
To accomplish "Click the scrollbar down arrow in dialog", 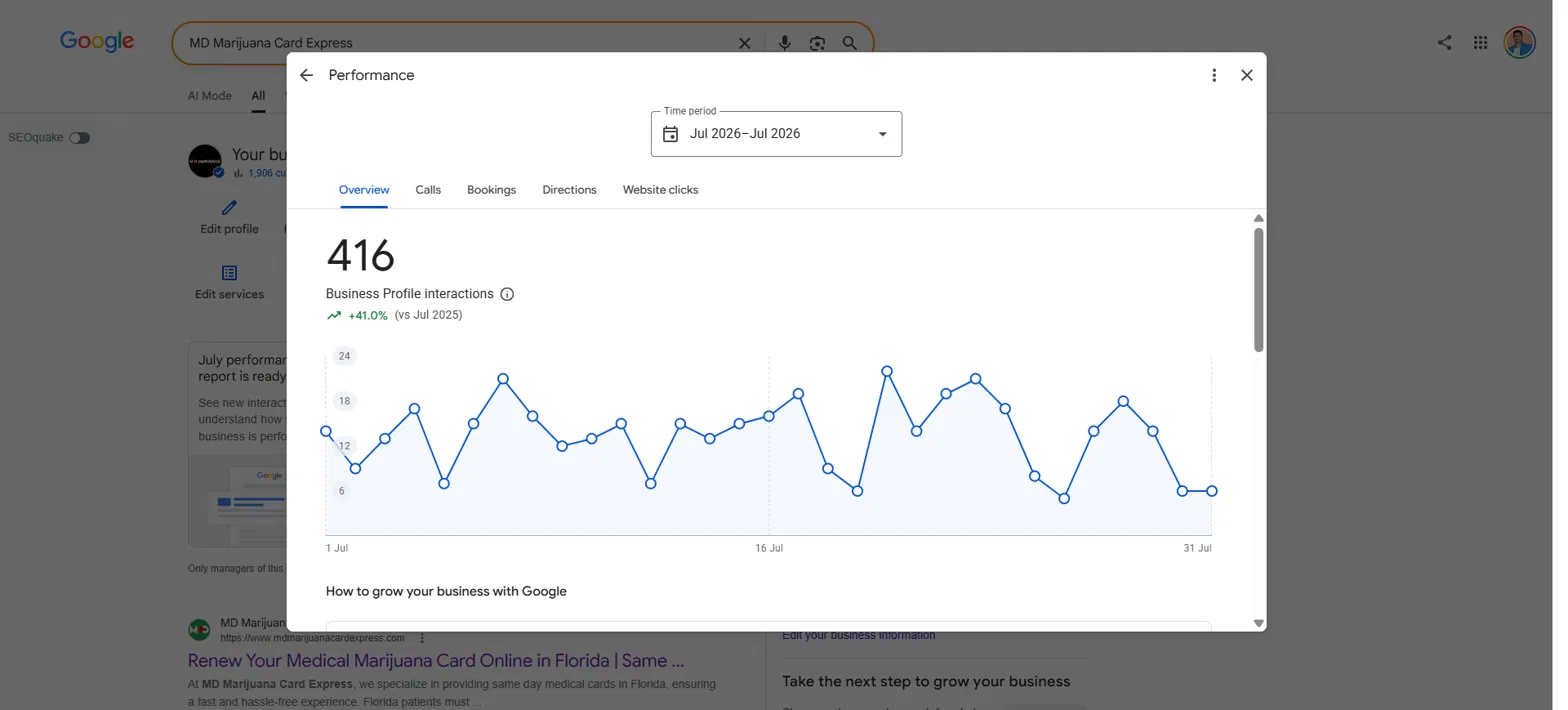I will [1259, 623].
